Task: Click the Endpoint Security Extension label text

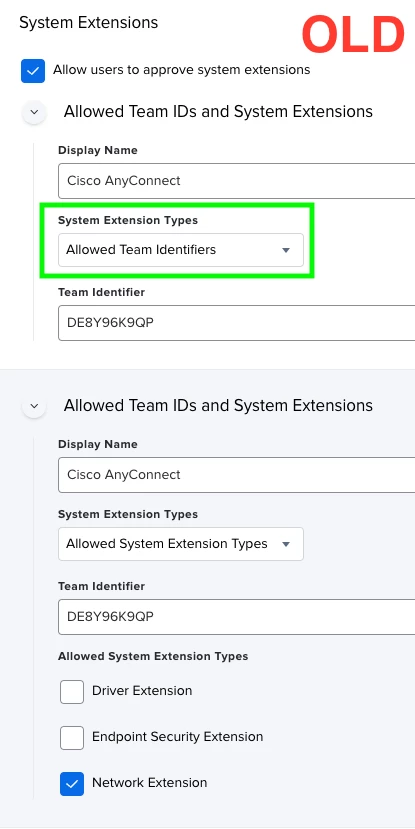Action: (178, 736)
